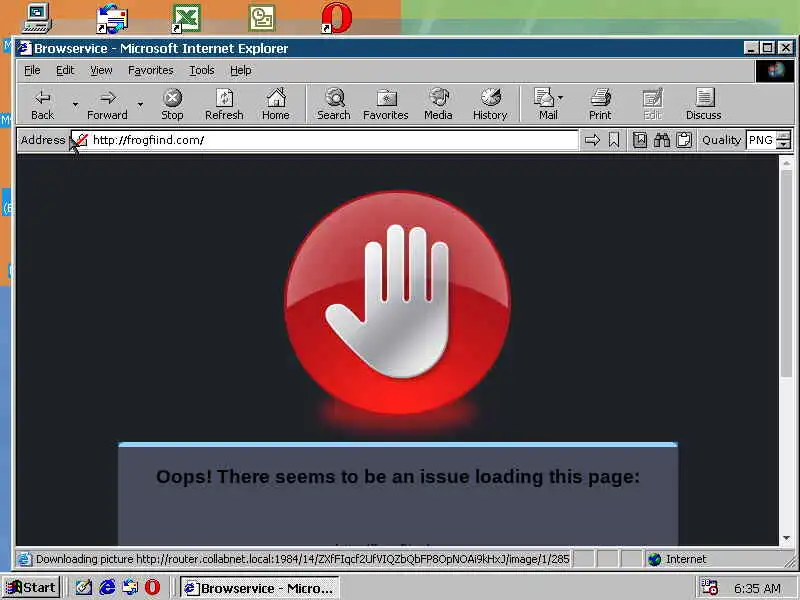
Task: Decrease Quality with the spinner down arrow
Action: [784, 144]
